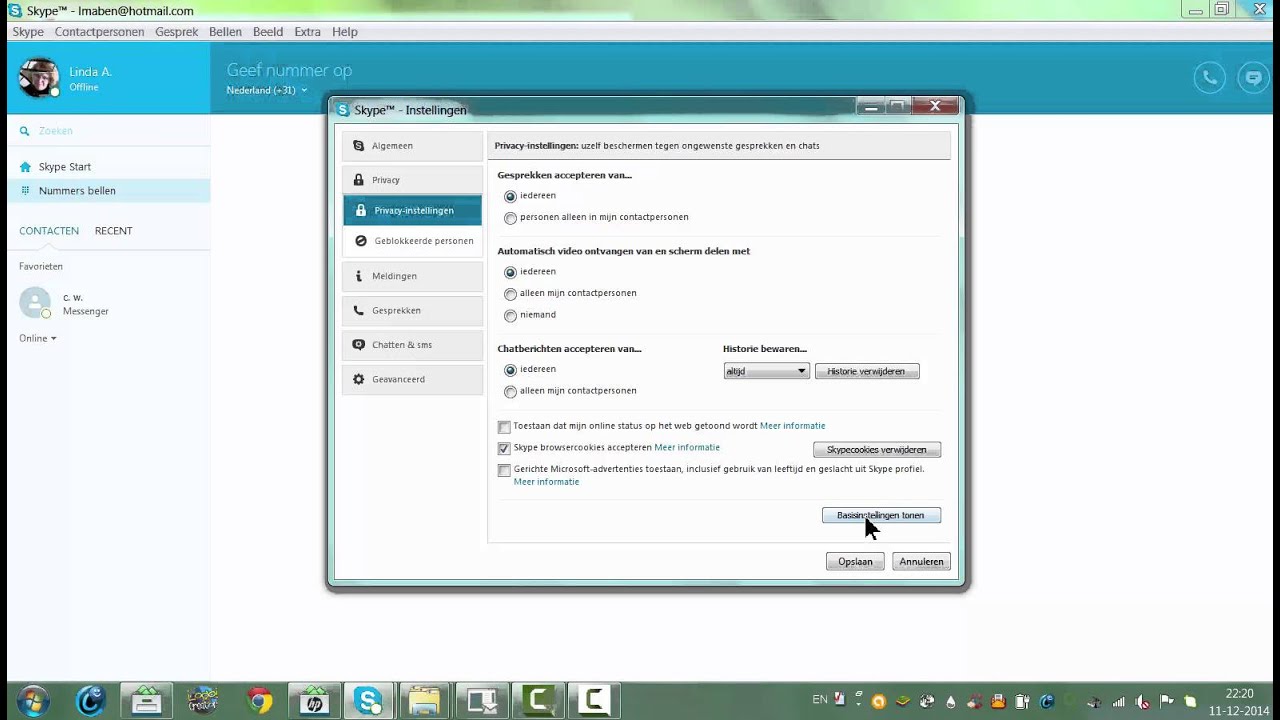
Task: Open Skype Start home icon
Action: (25, 167)
